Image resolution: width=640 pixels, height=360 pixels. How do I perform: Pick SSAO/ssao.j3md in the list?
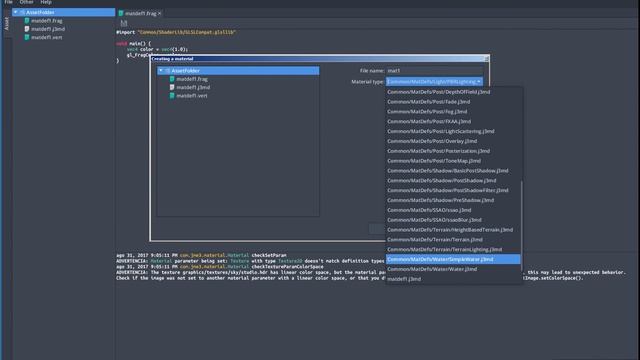pyautogui.click(x=453, y=210)
